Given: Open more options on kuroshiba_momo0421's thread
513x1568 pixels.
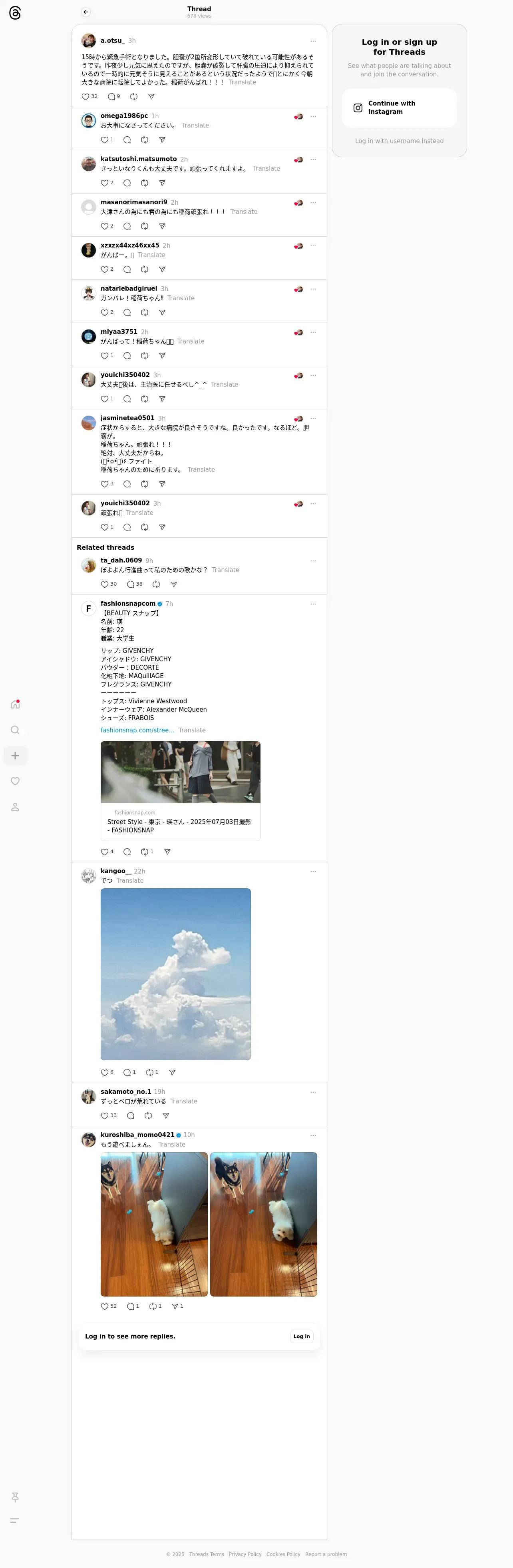Looking at the screenshot, I should click(313, 1135).
